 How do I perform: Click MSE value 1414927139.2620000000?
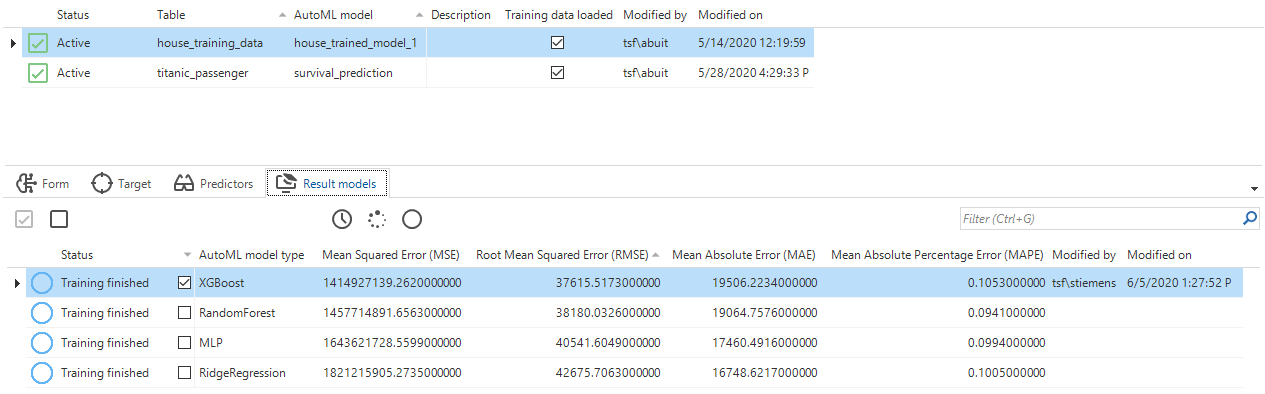click(392, 283)
